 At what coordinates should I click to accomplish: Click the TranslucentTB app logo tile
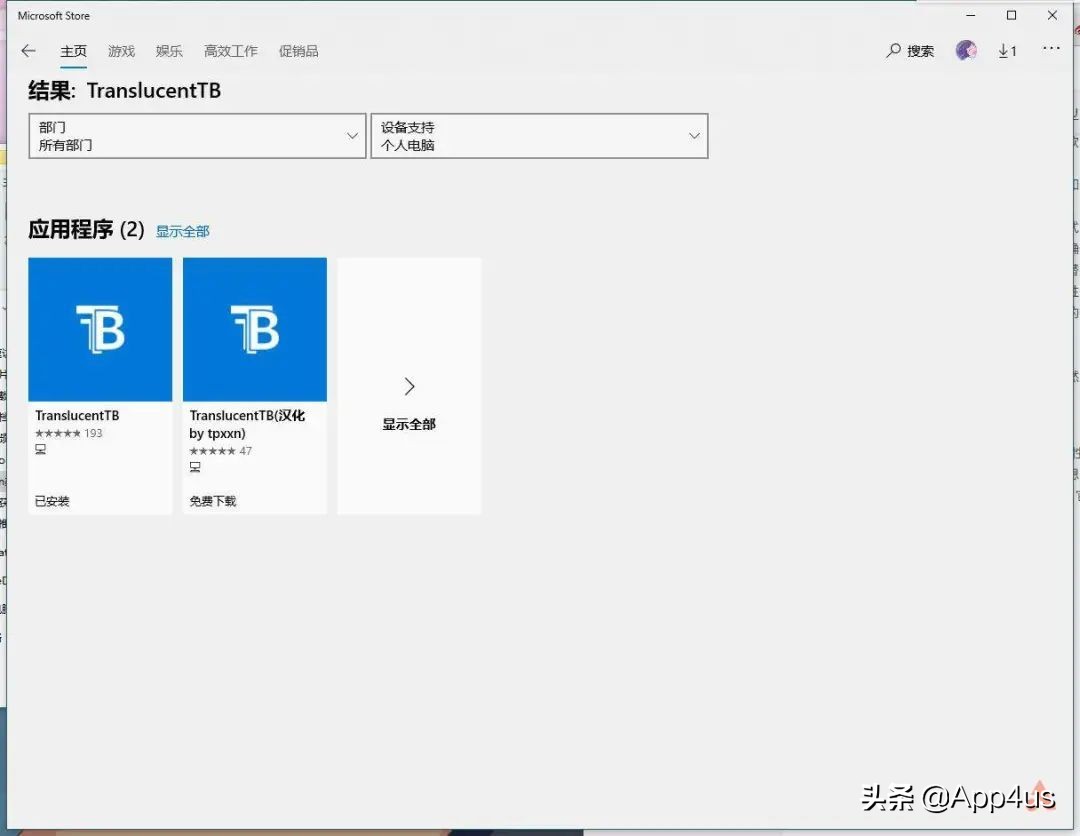100,330
